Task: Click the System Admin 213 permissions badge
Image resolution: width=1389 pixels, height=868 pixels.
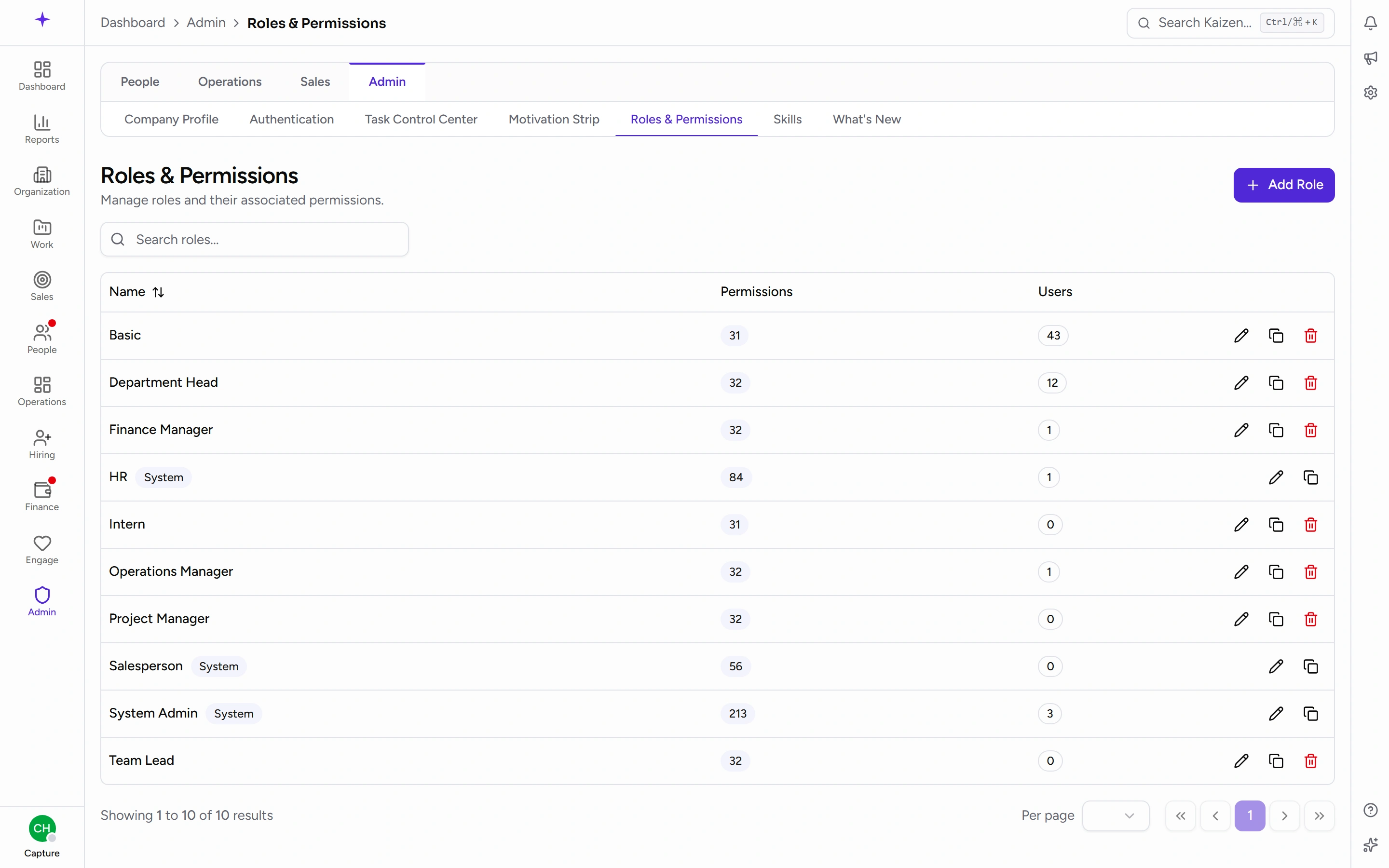Action: pos(737,713)
